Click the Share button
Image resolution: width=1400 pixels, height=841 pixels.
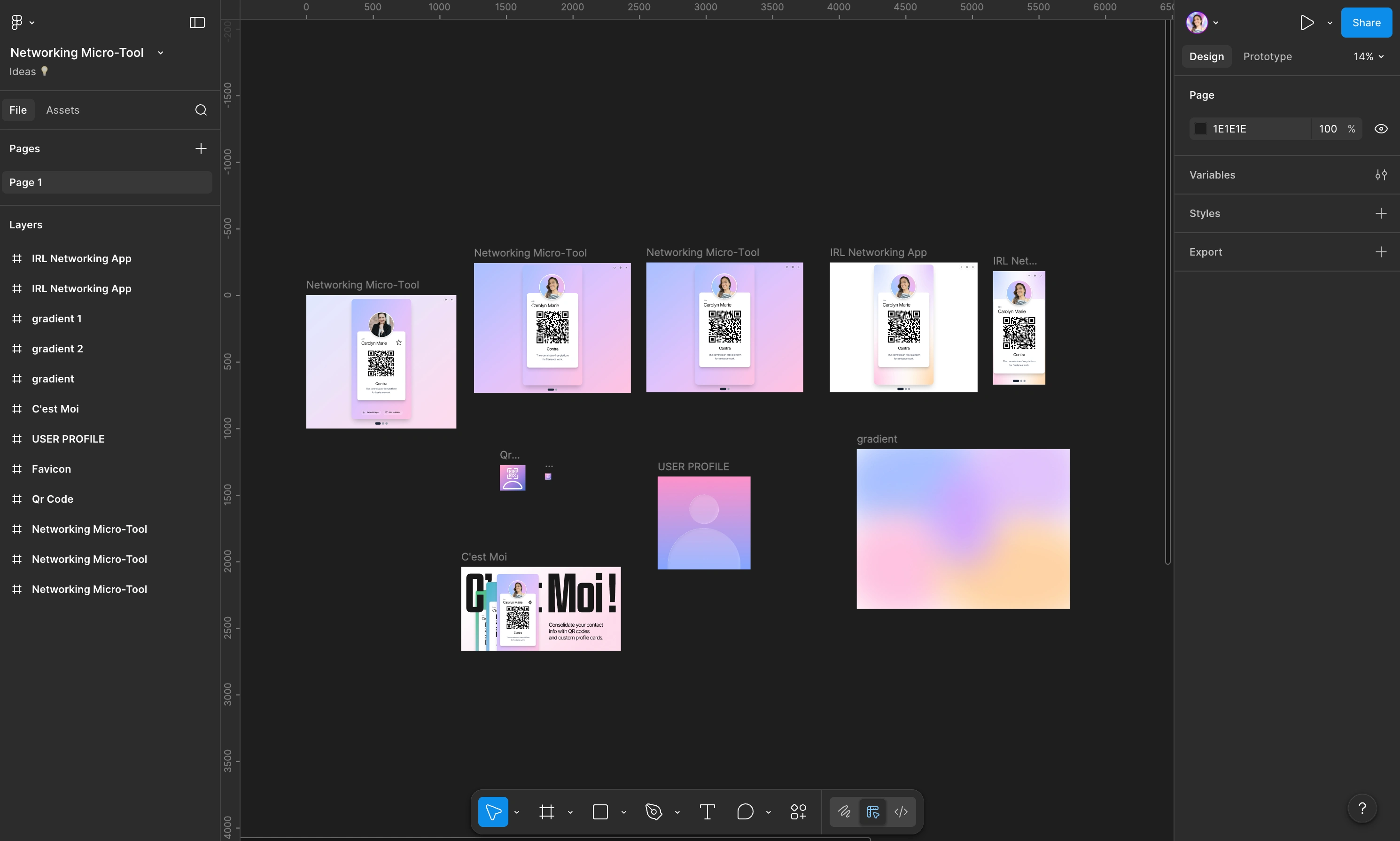(x=1365, y=23)
